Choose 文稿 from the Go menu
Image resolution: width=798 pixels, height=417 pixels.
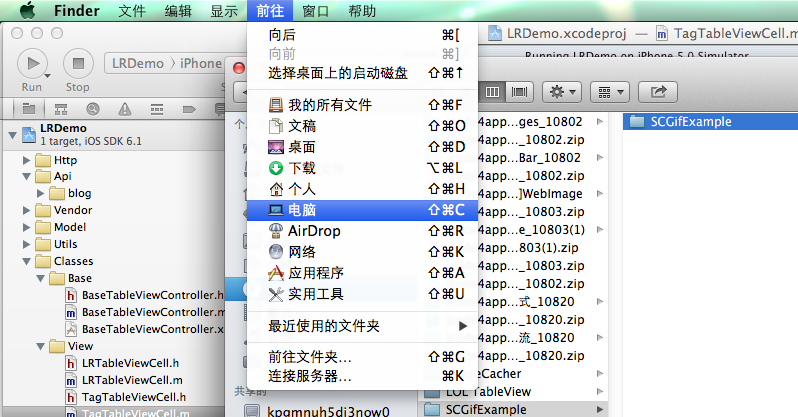[362, 126]
